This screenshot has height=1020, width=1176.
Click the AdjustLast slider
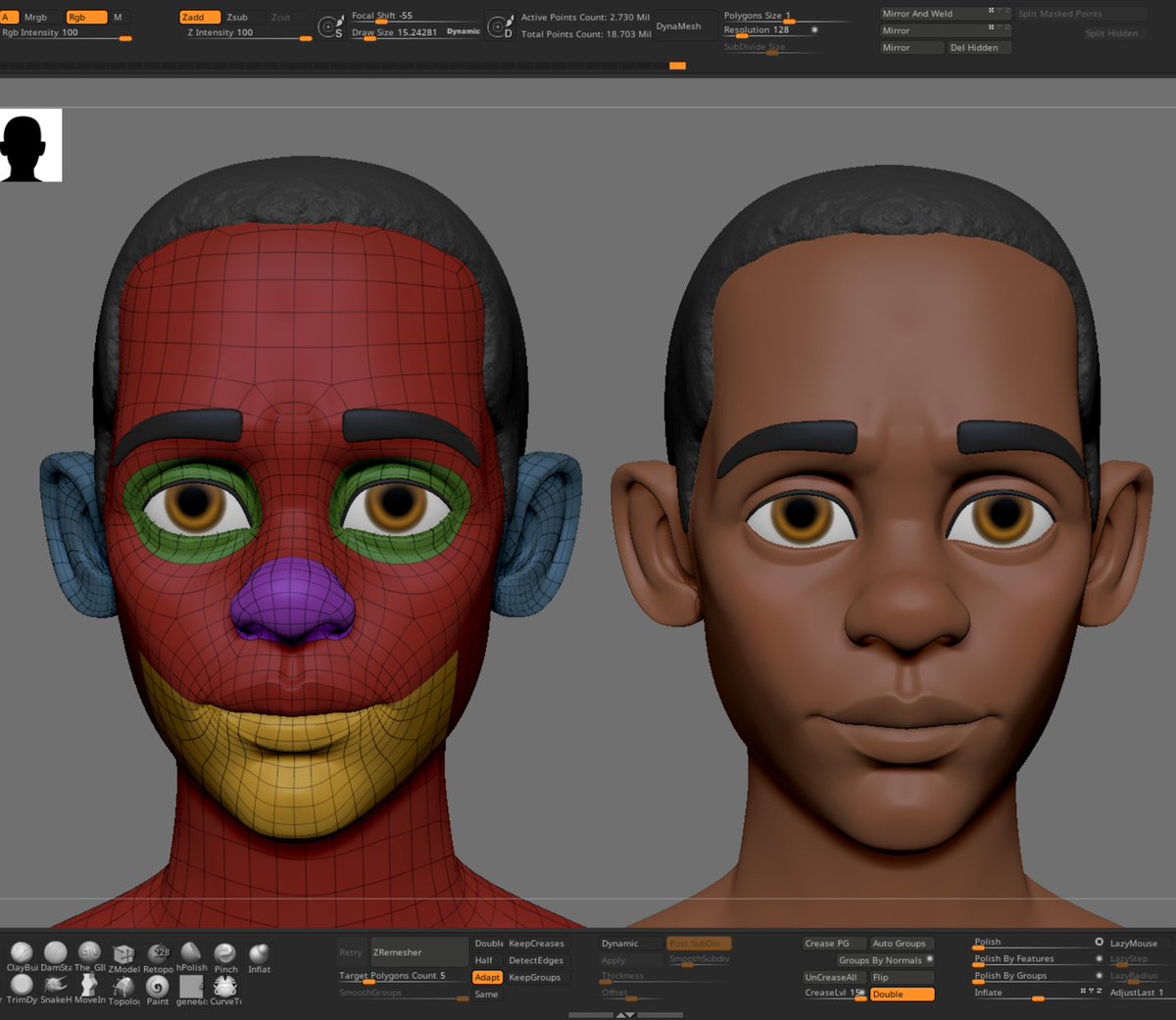[1141, 993]
